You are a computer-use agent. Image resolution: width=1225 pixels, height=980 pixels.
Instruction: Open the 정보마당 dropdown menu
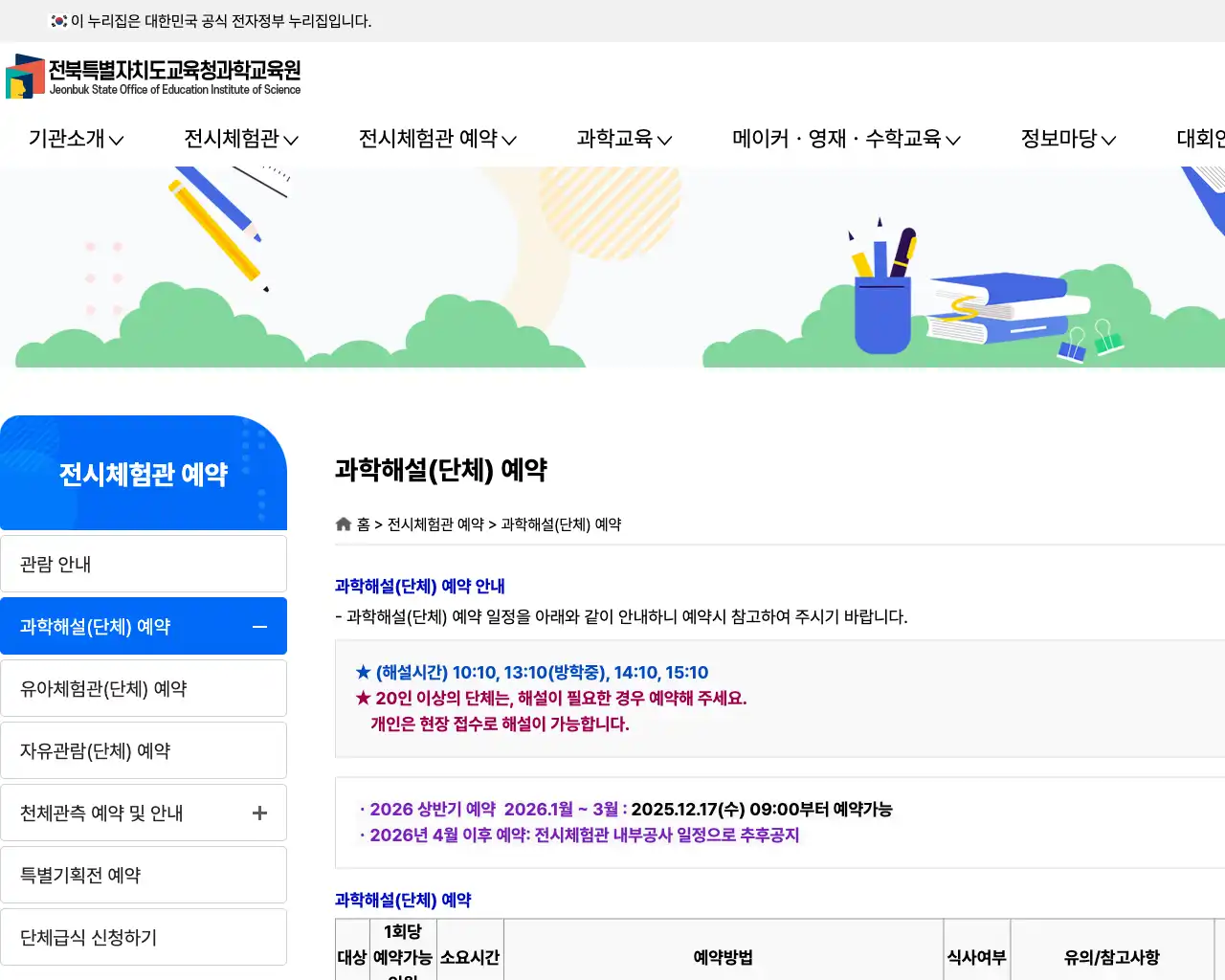click(x=1066, y=139)
